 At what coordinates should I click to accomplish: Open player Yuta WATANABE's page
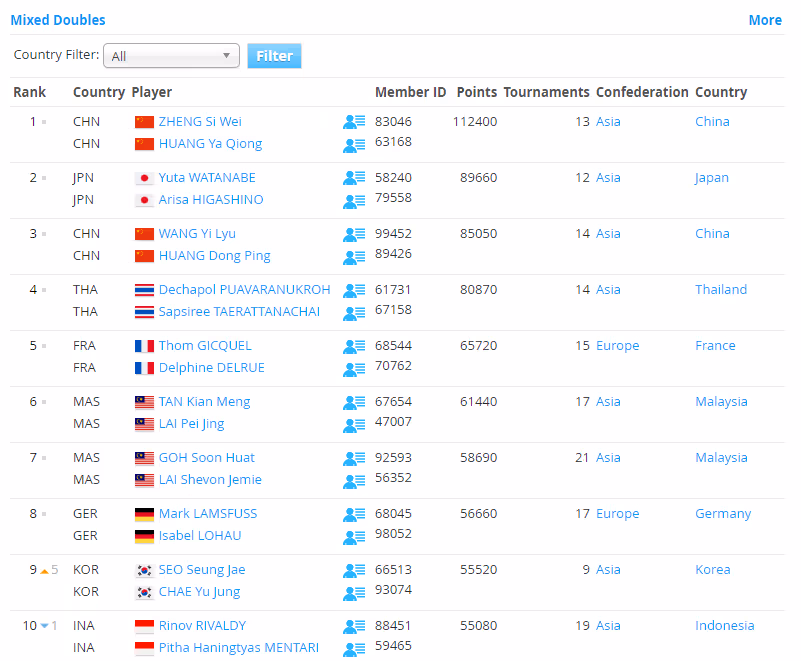[x=207, y=178]
